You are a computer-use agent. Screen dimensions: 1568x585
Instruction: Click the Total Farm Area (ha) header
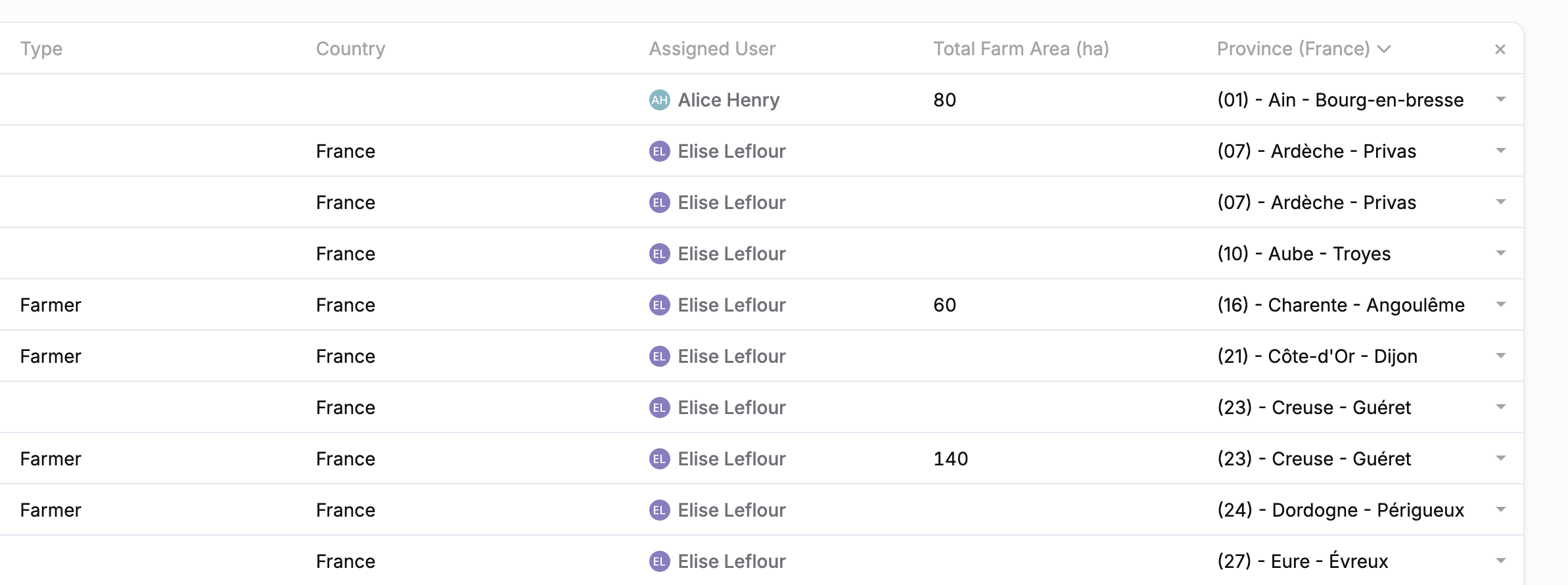coord(1021,49)
